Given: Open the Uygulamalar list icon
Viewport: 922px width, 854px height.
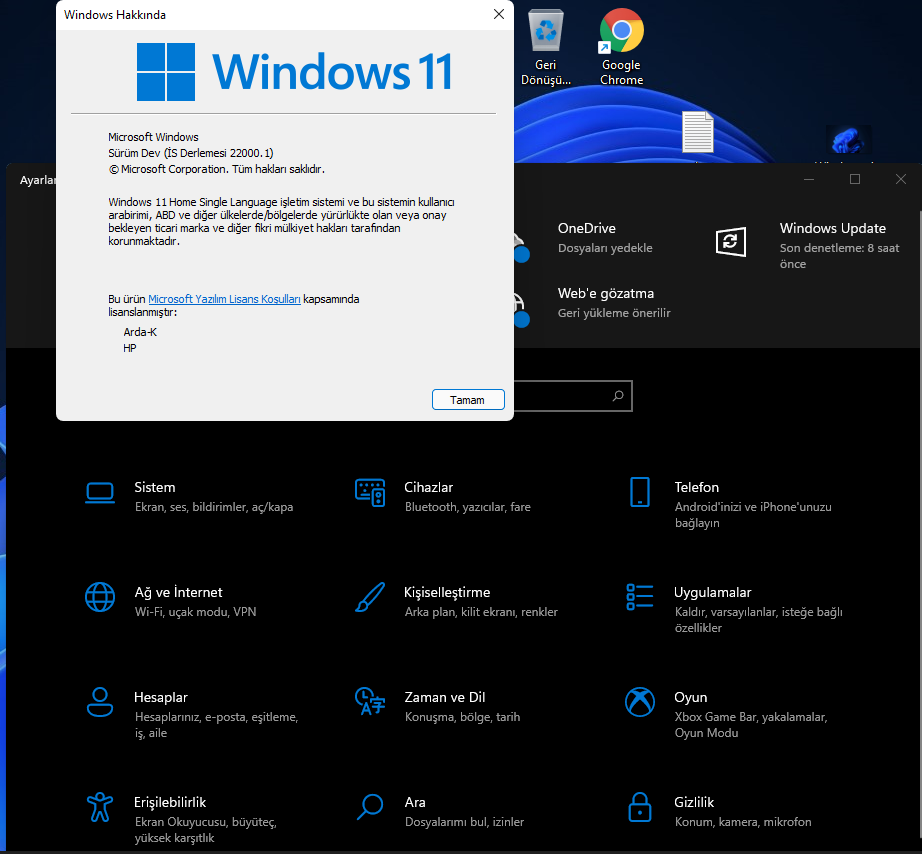Looking at the screenshot, I should 640,597.
